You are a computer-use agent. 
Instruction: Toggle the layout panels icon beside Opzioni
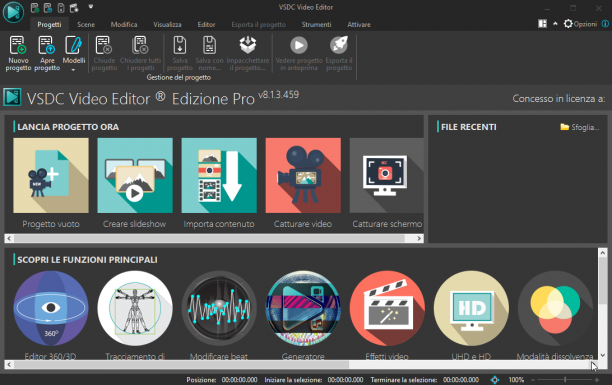[543, 24]
